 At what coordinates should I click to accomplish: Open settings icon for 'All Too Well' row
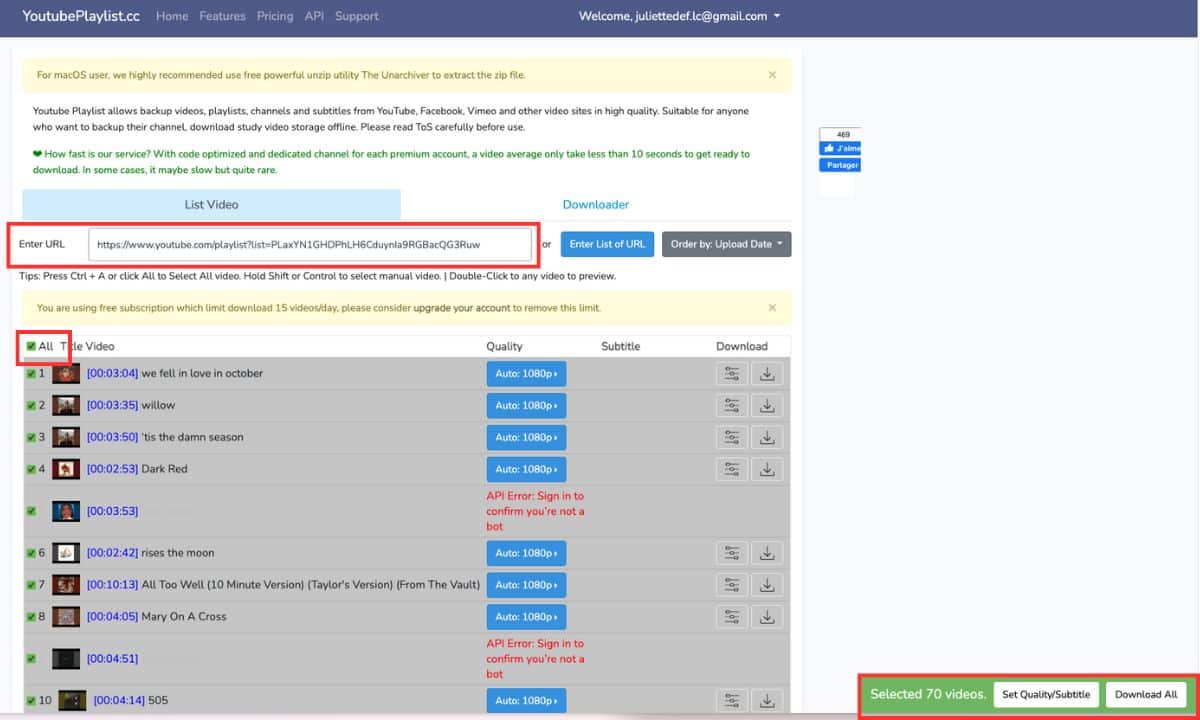coord(732,586)
